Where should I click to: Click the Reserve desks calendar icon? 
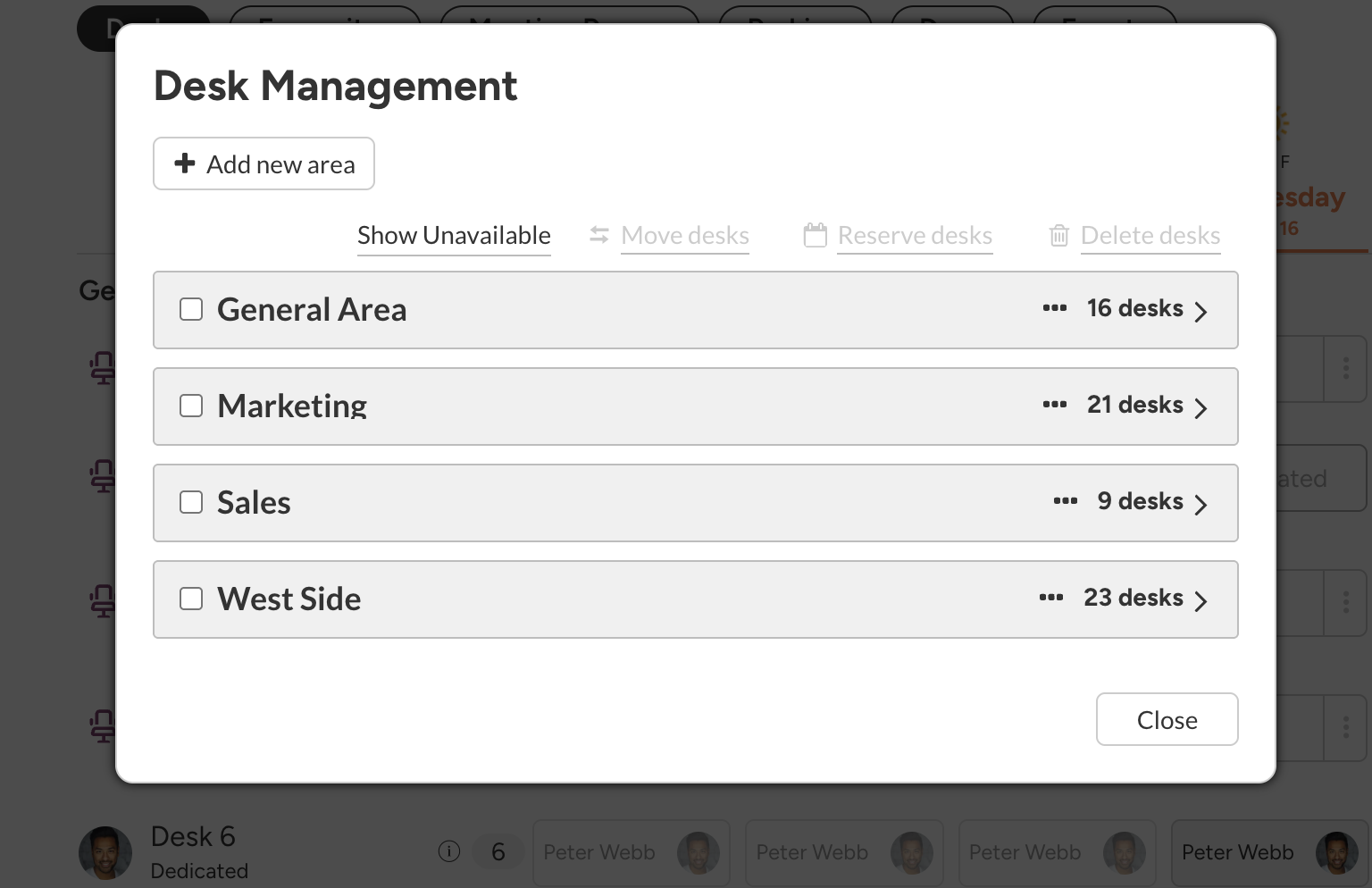[816, 235]
